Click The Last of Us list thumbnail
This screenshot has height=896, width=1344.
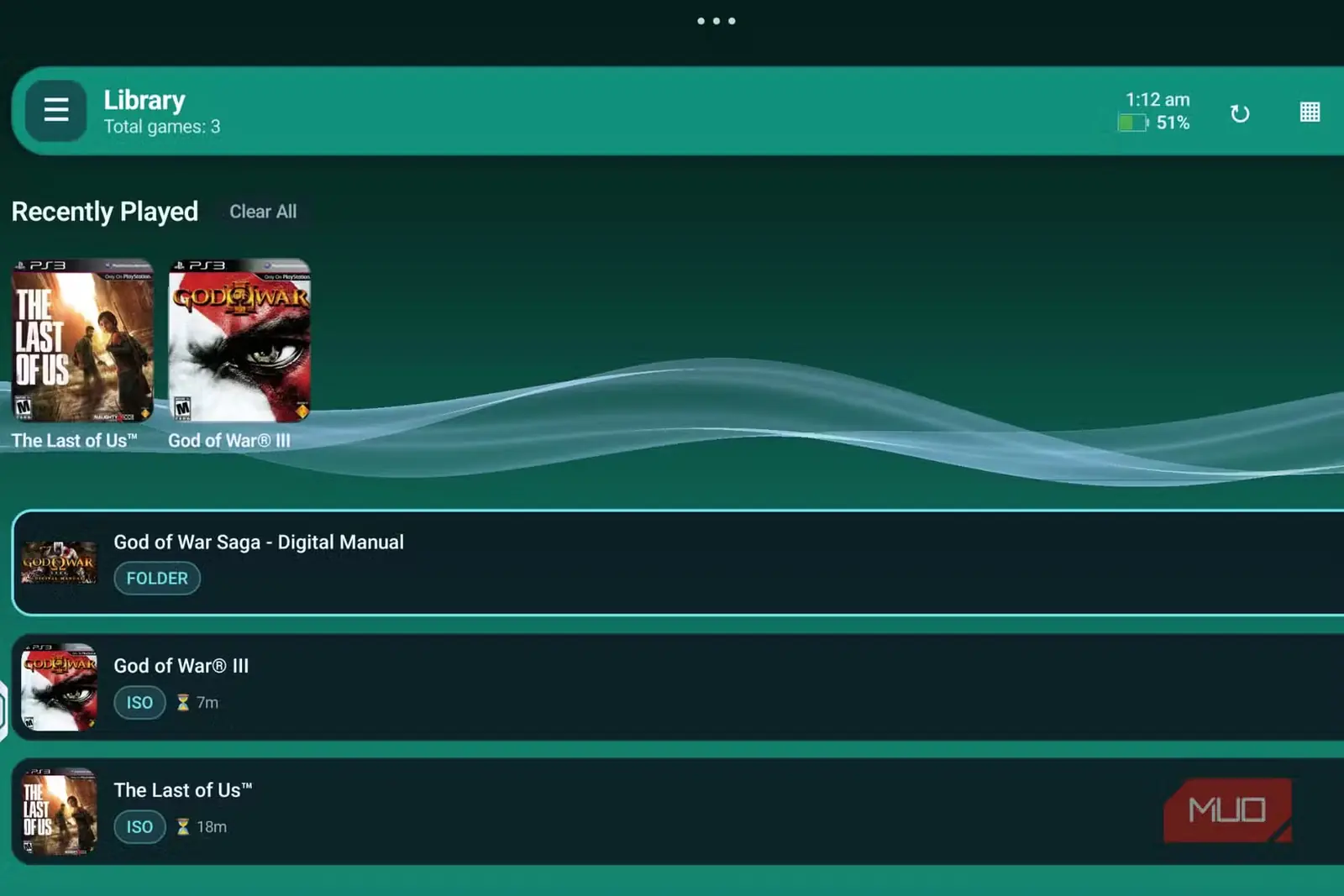pyautogui.click(x=59, y=811)
